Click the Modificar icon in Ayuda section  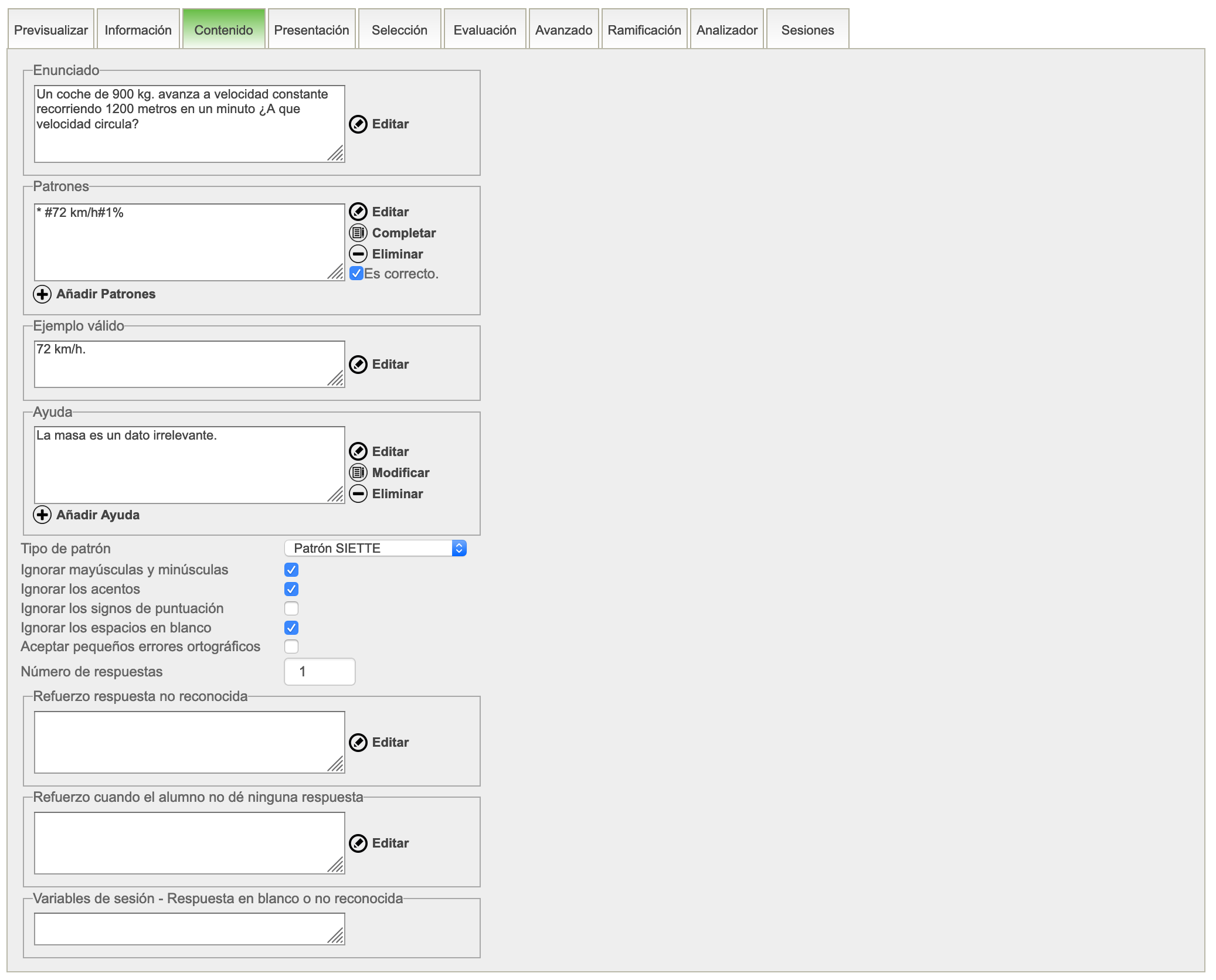(358, 472)
